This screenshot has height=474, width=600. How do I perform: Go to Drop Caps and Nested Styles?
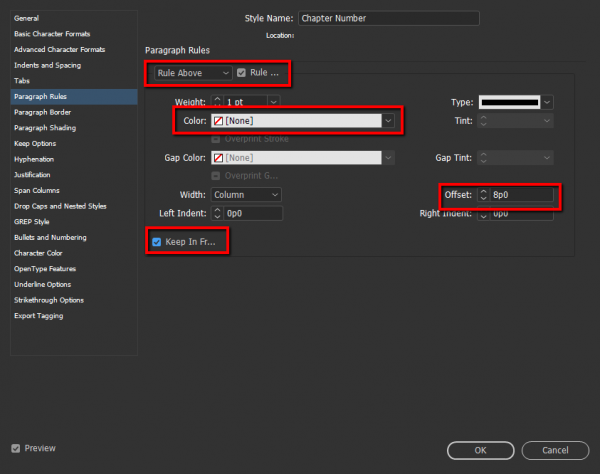(x=59, y=206)
